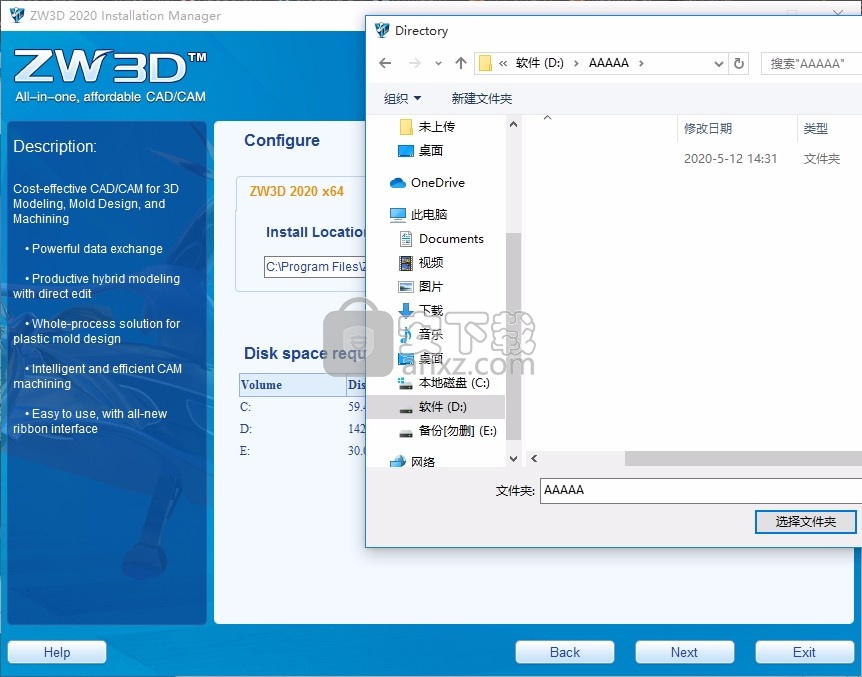862x677 pixels.
Task: Click the Documents file icon
Action: coord(406,239)
